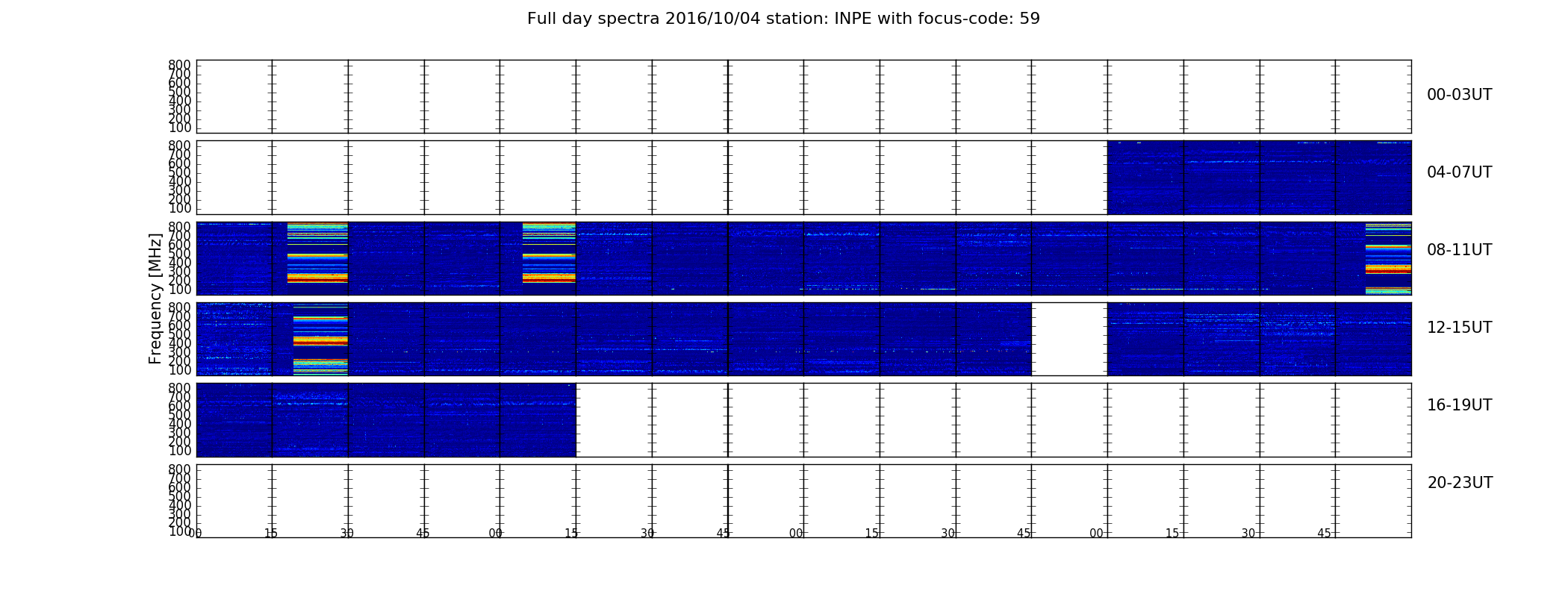Click the "800" tick label of the 08-11UT panel
The height and width of the screenshot is (597, 1568).
point(180,227)
